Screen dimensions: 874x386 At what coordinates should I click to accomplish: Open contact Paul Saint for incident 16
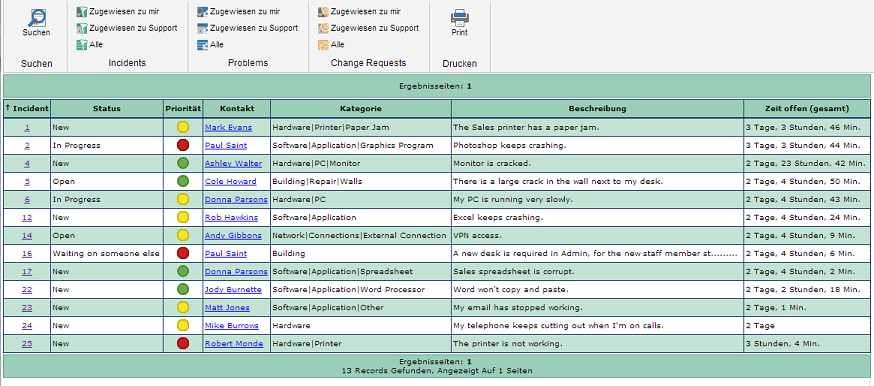coord(226,253)
